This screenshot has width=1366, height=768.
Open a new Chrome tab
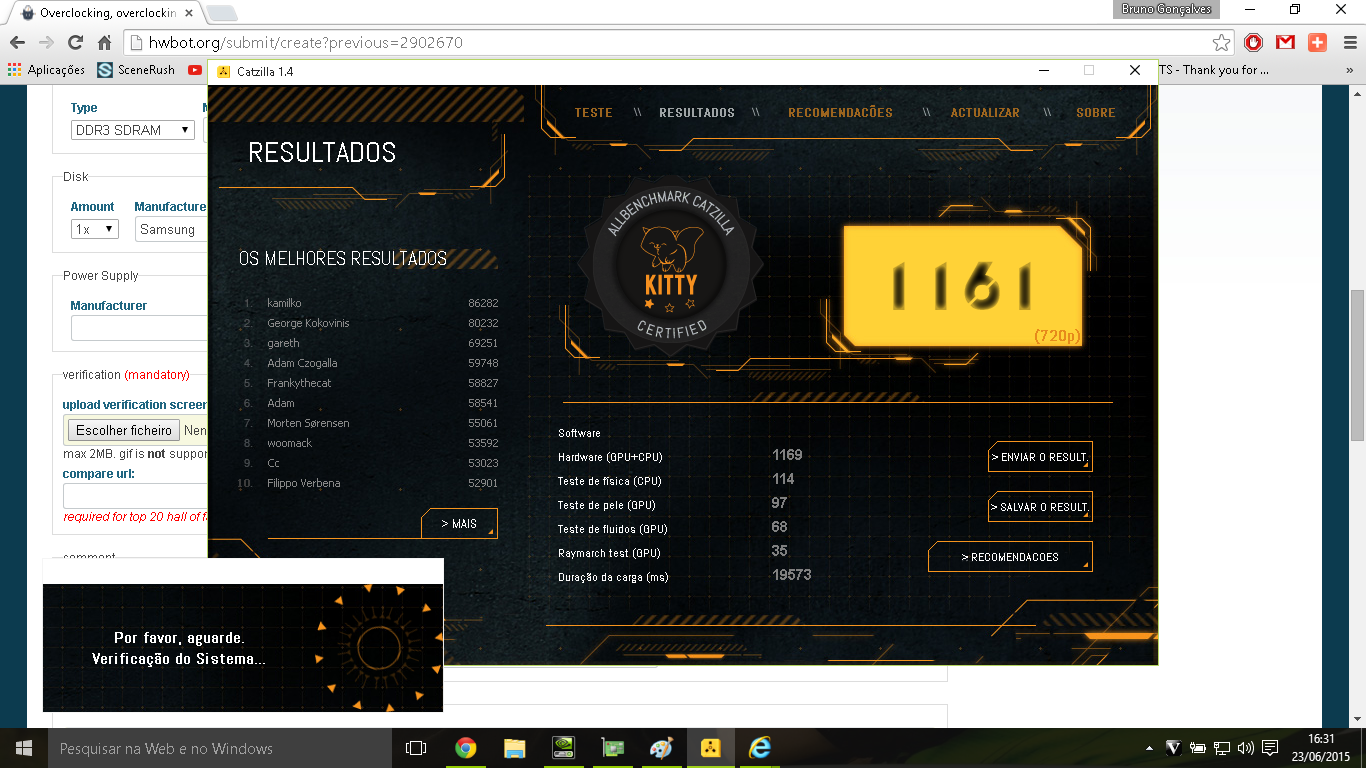(x=222, y=14)
